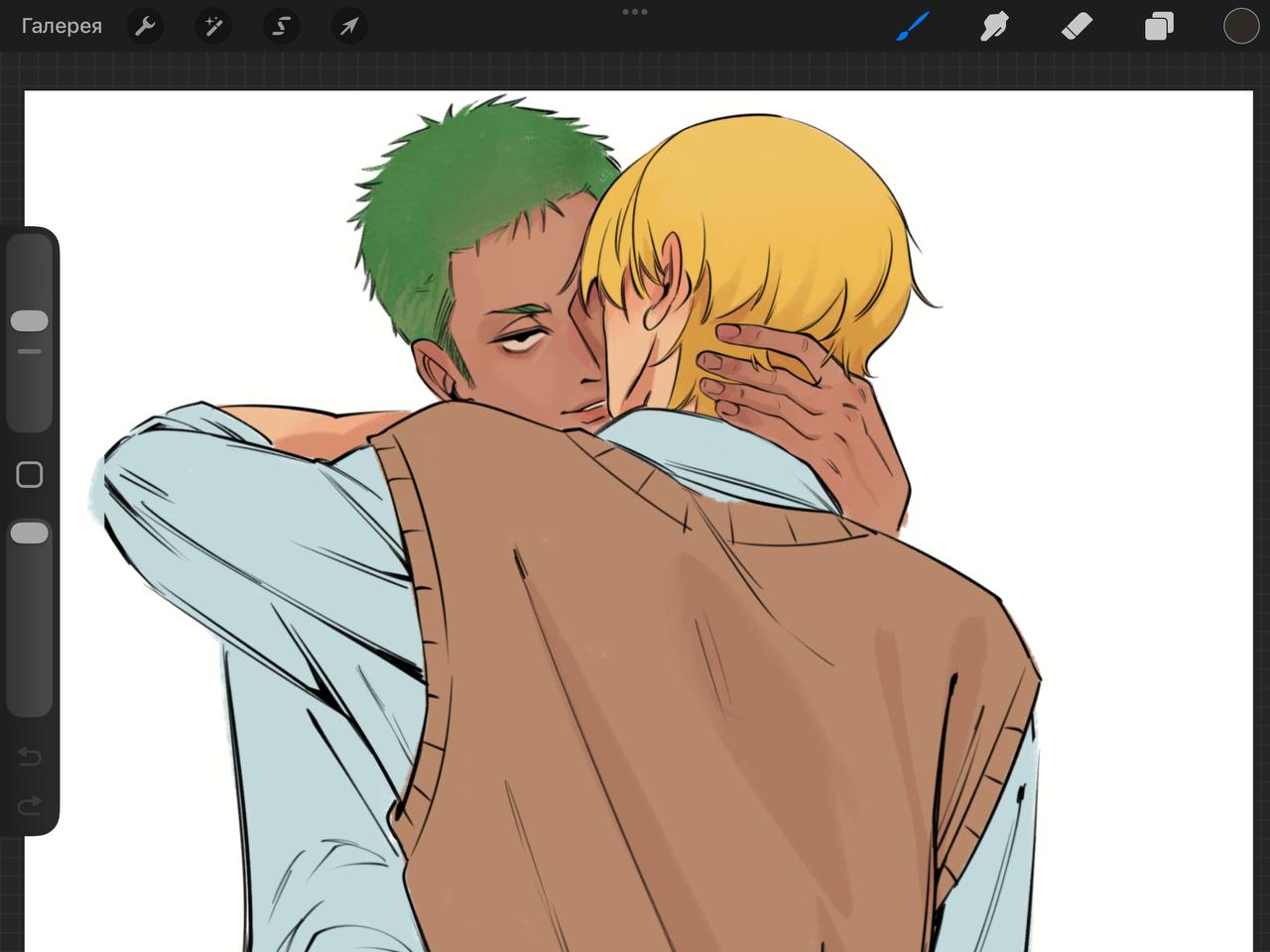Select the Smudge tool
Image resolution: width=1270 pixels, height=952 pixels.
click(994, 26)
